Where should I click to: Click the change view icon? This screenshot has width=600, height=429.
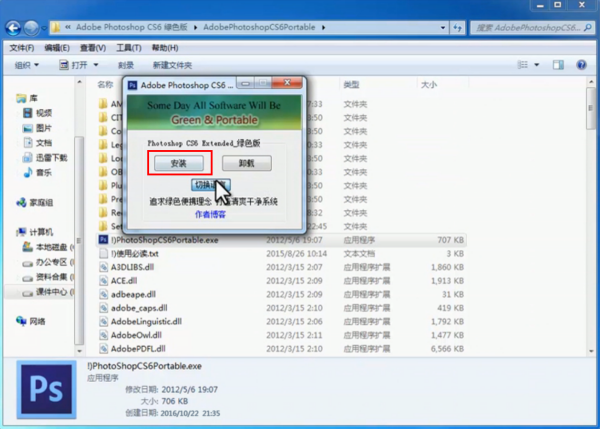tap(523, 65)
